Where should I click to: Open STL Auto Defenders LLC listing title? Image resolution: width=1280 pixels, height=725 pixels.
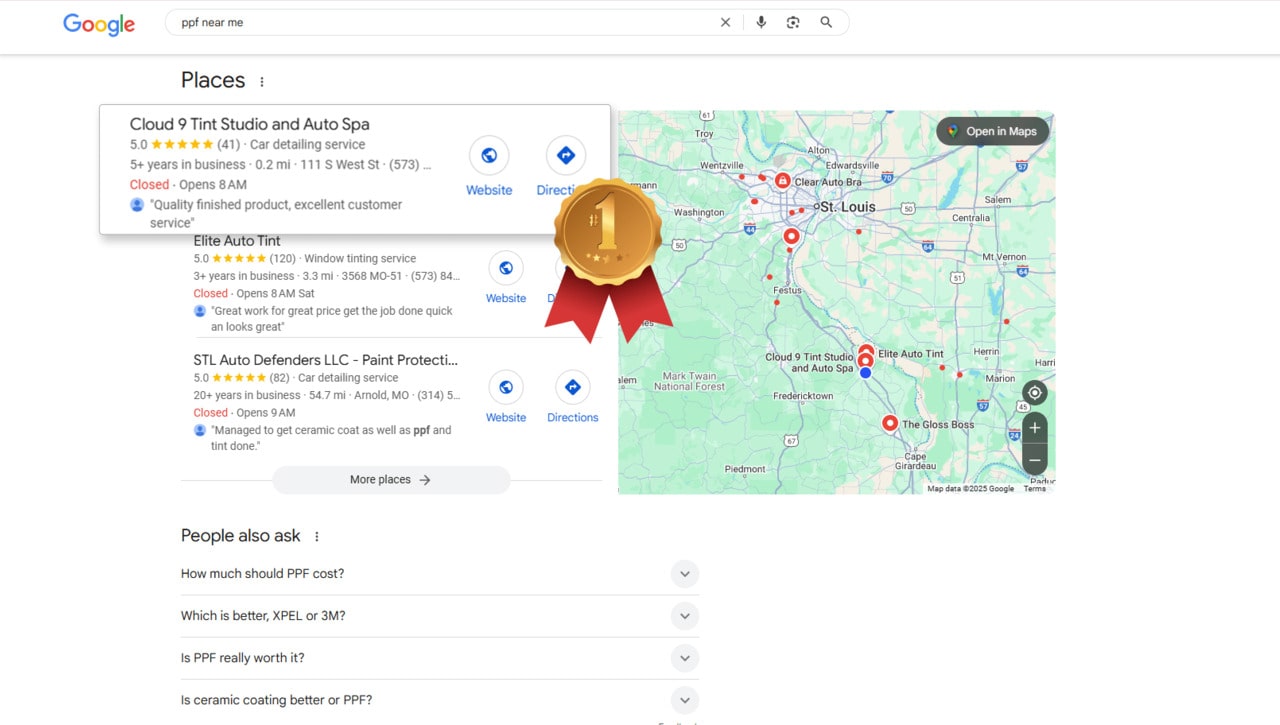coord(326,360)
